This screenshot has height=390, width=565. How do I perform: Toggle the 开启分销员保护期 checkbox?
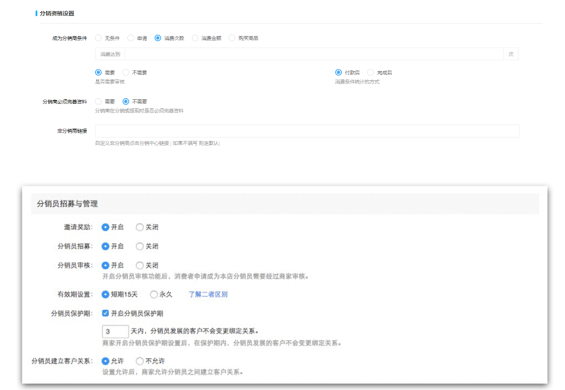[105, 313]
